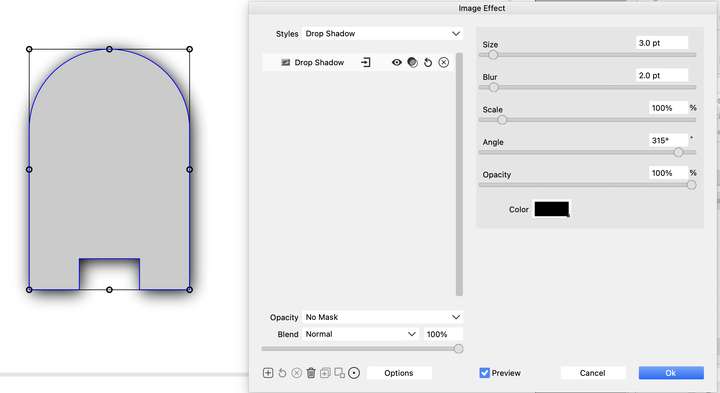
Task: Click the right-middle selection handle of shape
Action: (x=189, y=169)
